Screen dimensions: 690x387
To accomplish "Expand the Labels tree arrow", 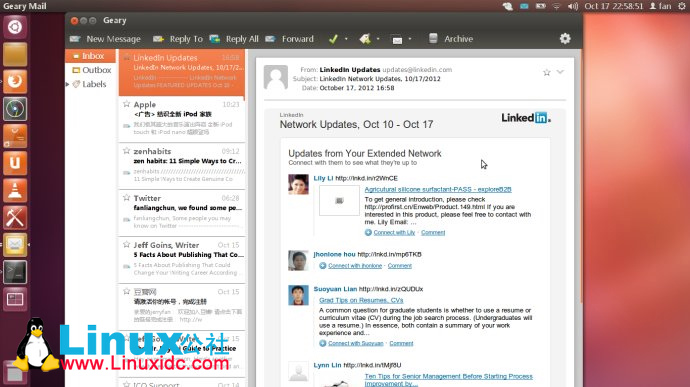I will click(x=68, y=84).
